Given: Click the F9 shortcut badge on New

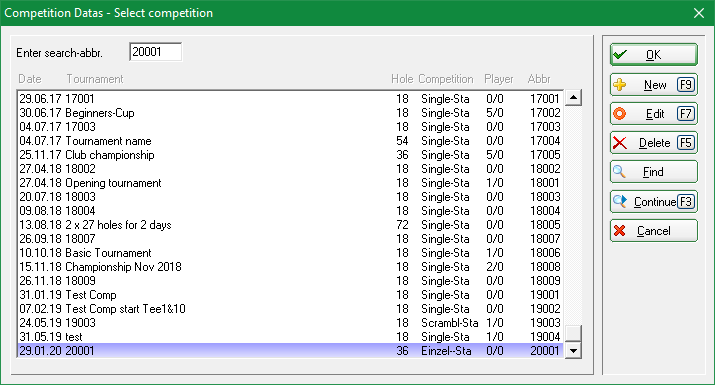Looking at the screenshot, I should (x=686, y=84).
